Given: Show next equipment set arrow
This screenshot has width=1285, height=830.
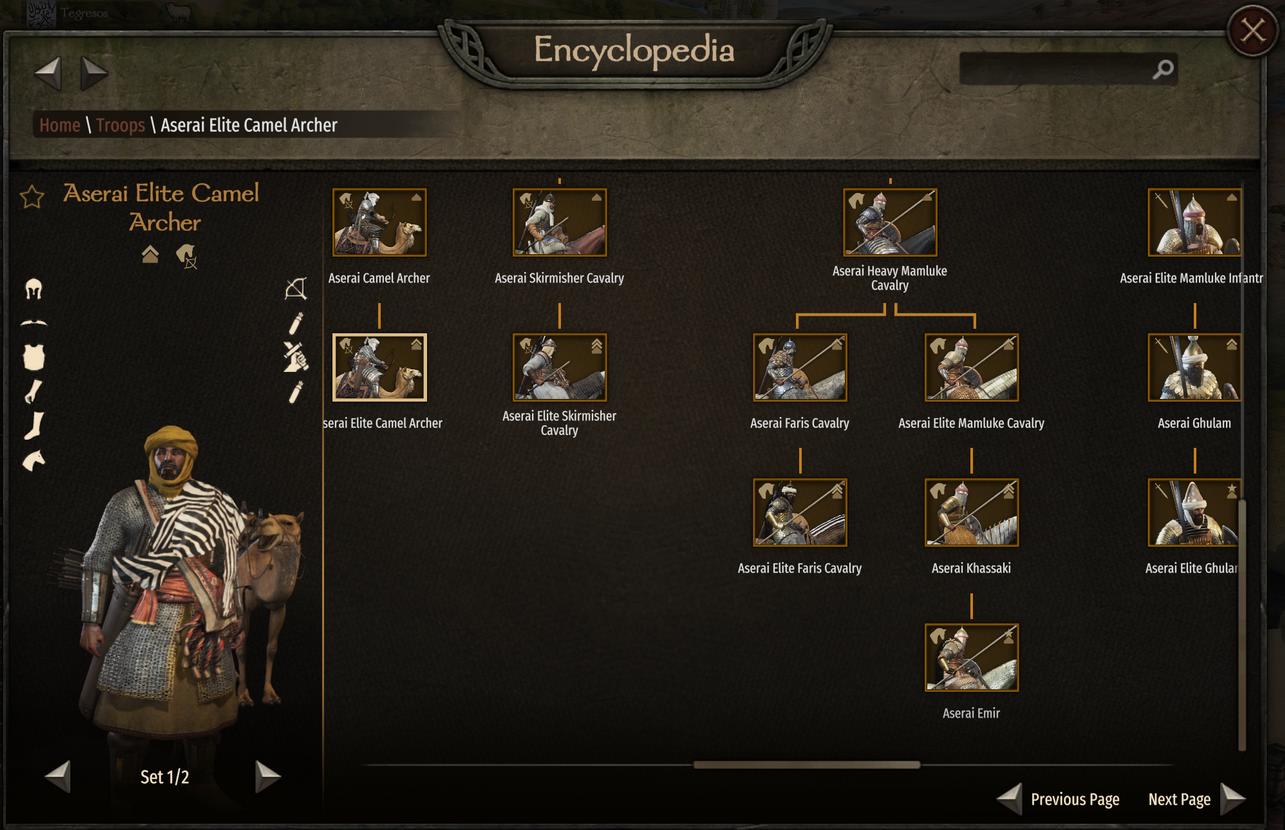Looking at the screenshot, I should click(x=268, y=776).
